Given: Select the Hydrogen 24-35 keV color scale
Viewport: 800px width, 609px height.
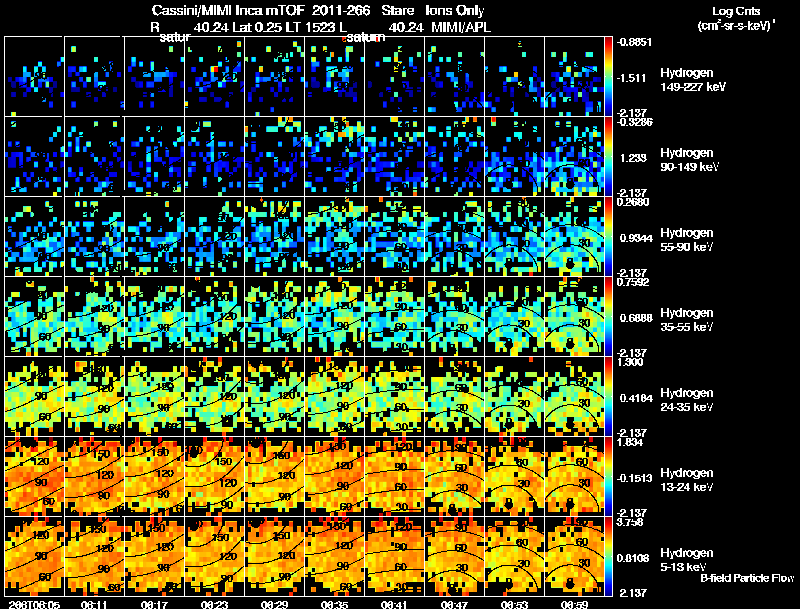Looking at the screenshot, I should click(608, 397).
